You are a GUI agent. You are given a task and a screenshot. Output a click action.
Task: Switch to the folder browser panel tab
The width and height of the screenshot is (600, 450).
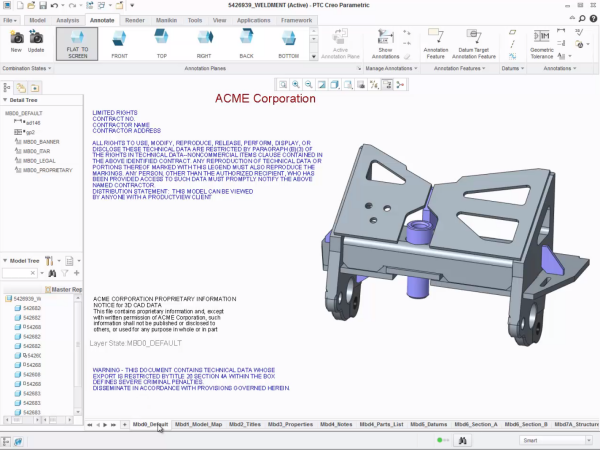click(21, 88)
